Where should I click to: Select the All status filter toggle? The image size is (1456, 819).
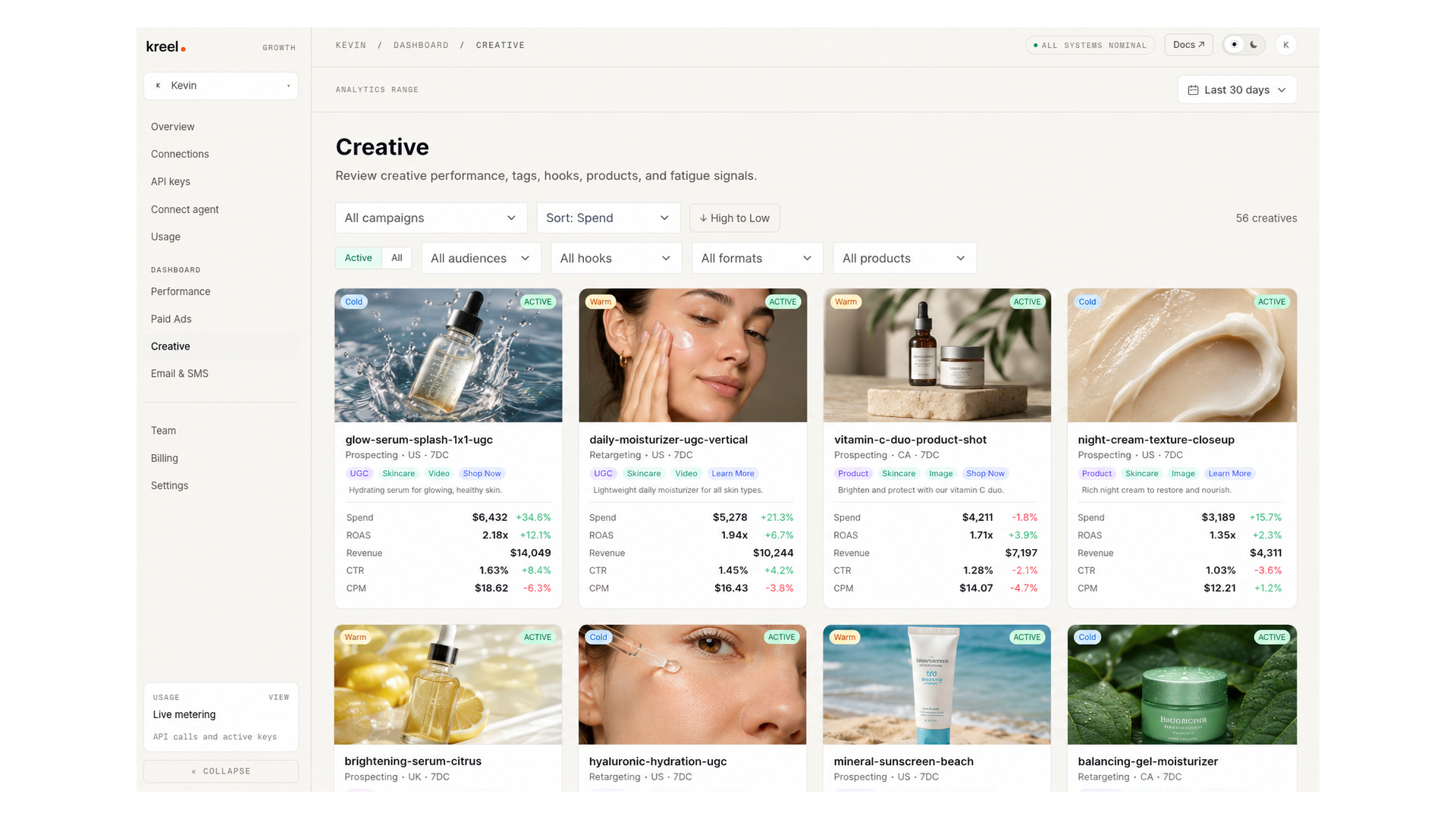397,258
